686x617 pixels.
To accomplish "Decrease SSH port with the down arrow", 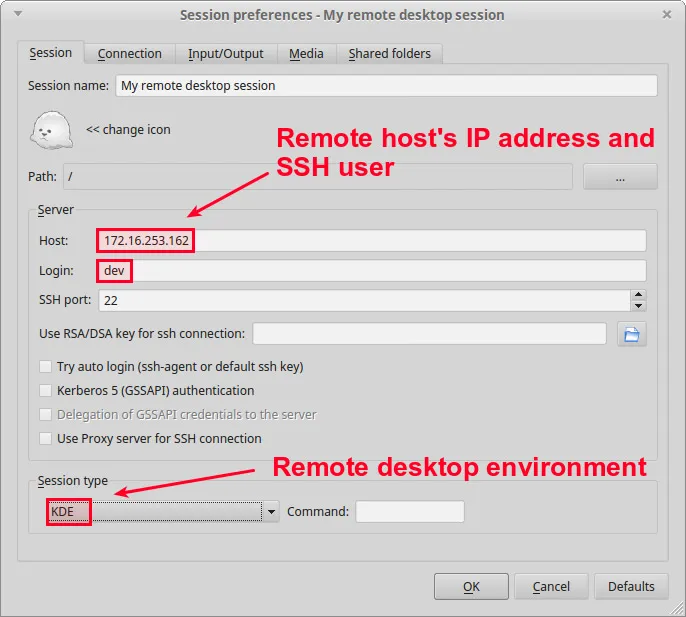I will click(638, 305).
